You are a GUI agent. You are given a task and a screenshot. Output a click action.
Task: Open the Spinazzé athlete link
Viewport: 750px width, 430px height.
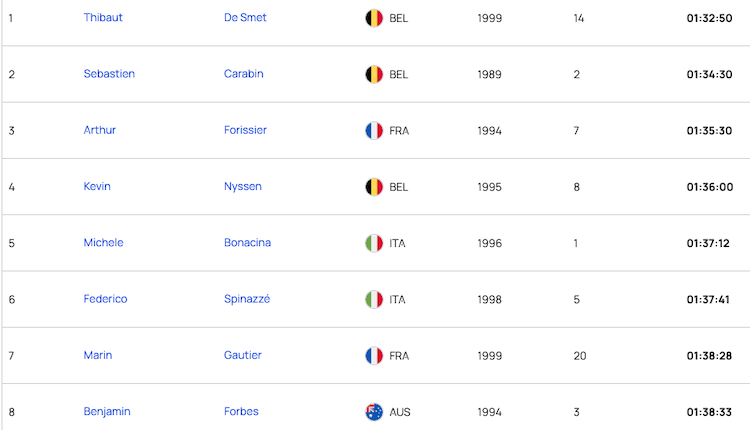point(247,299)
